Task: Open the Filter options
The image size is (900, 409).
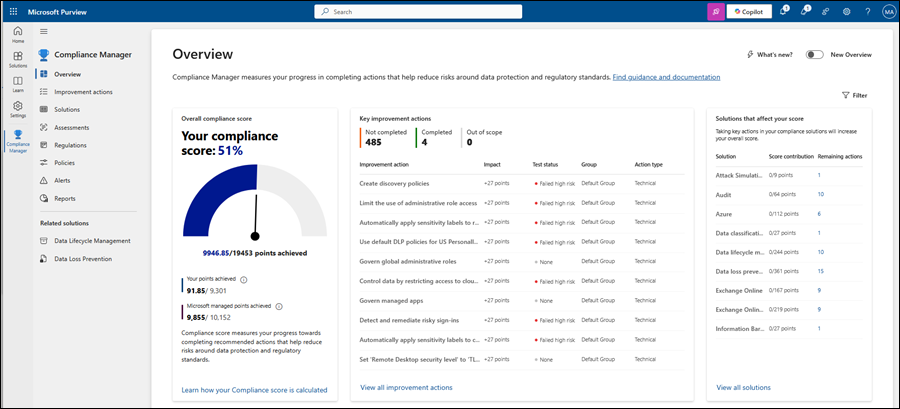Action: (x=854, y=95)
